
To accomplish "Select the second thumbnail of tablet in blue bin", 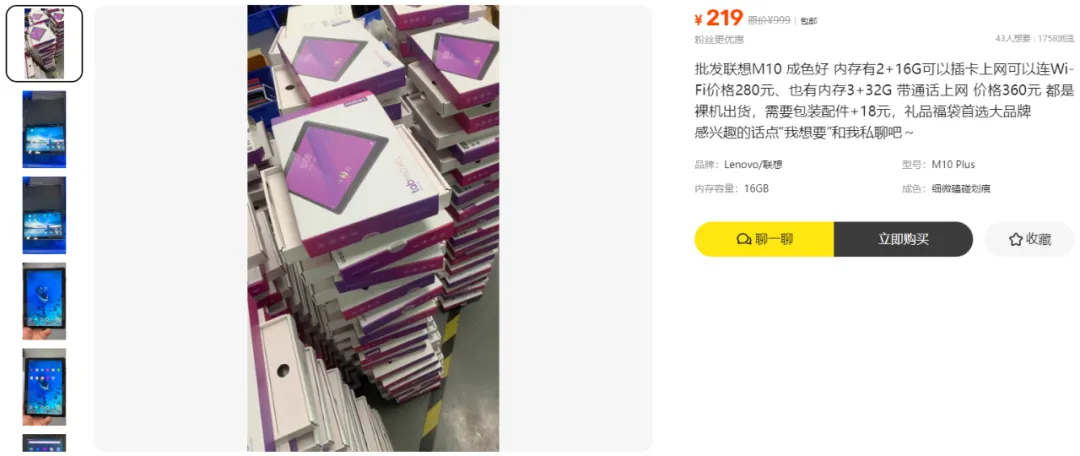I will pos(44,129).
